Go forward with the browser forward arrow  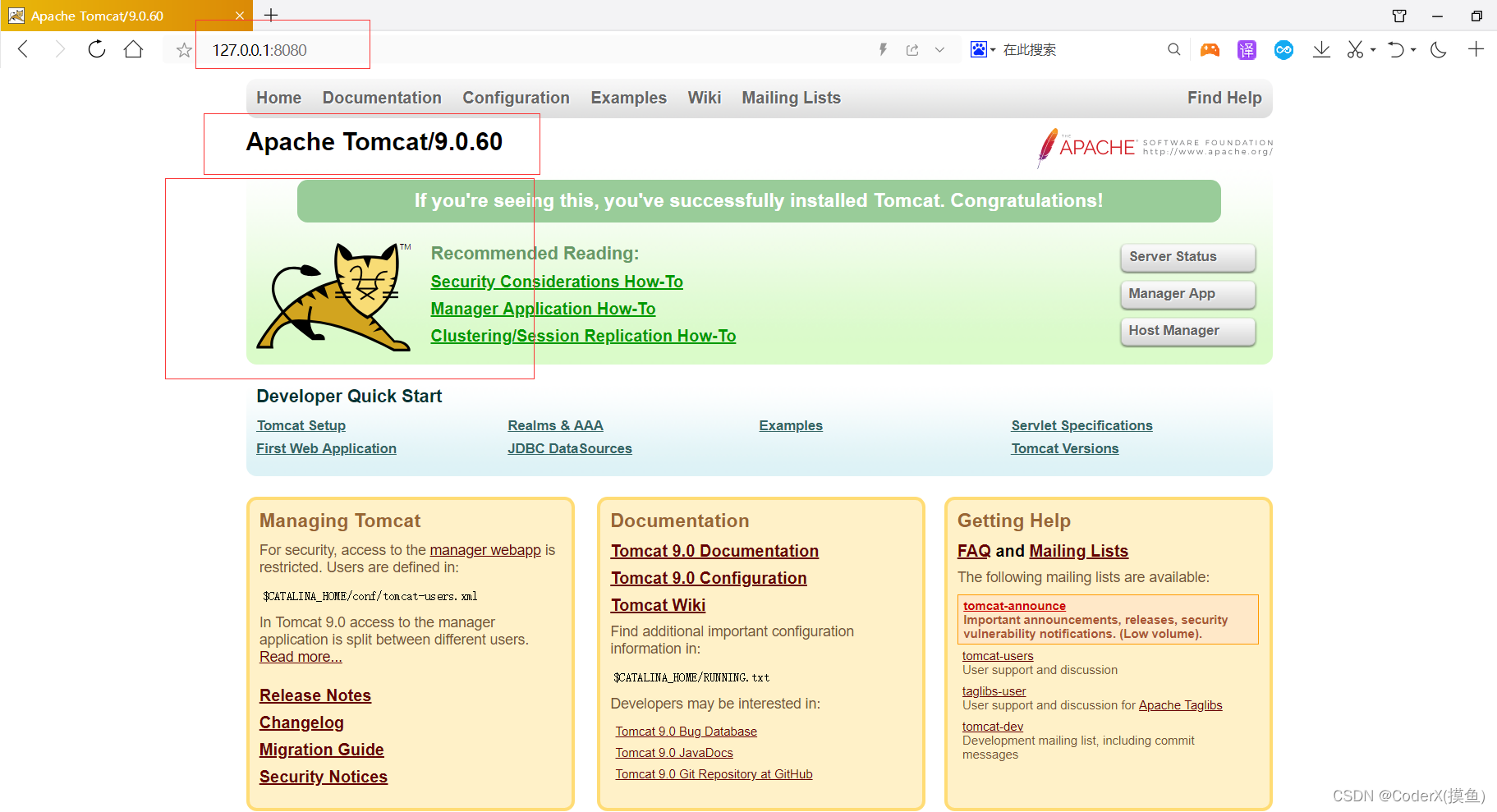(60, 49)
